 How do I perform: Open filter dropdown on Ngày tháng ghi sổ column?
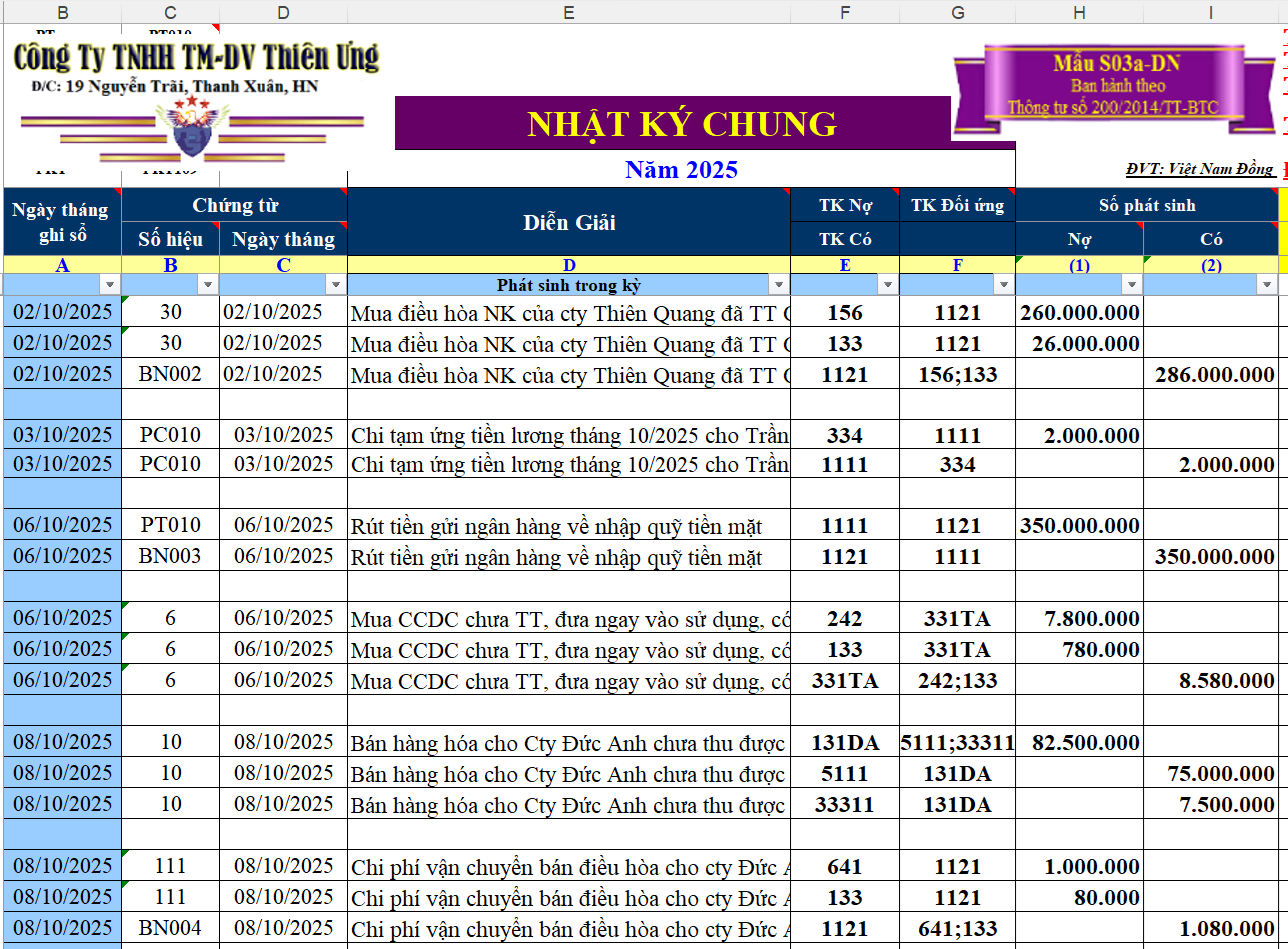112,284
